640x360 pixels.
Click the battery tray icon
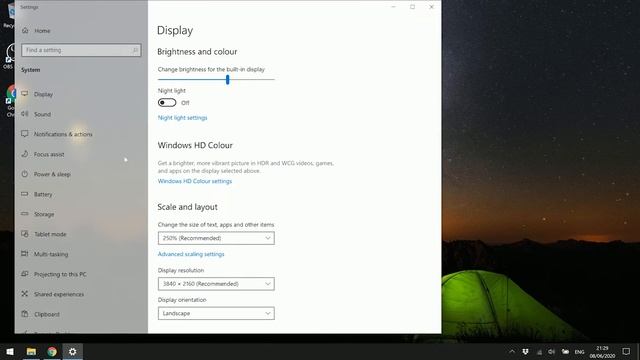pos(565,351)
